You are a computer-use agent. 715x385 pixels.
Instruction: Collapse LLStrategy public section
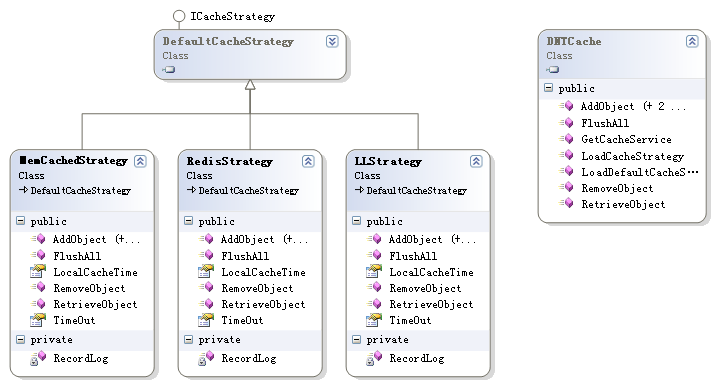click(x=357, y=221)
